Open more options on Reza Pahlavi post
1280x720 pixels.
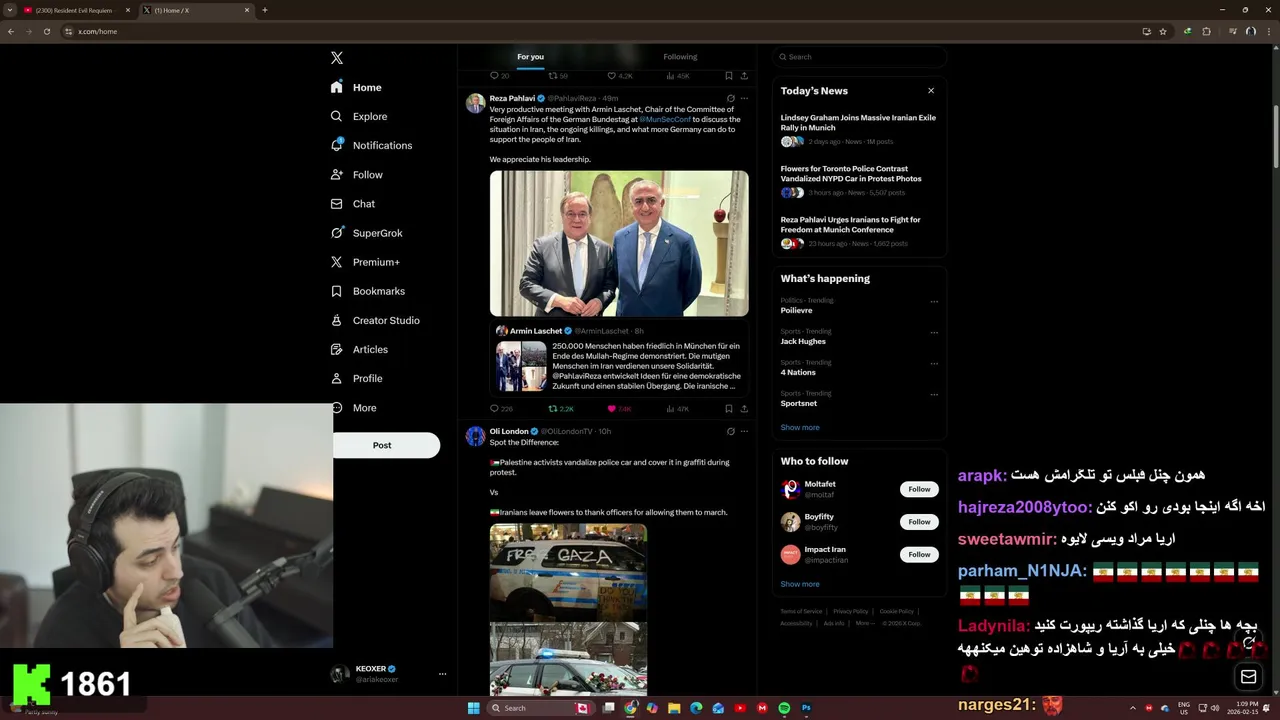[744, 98]
